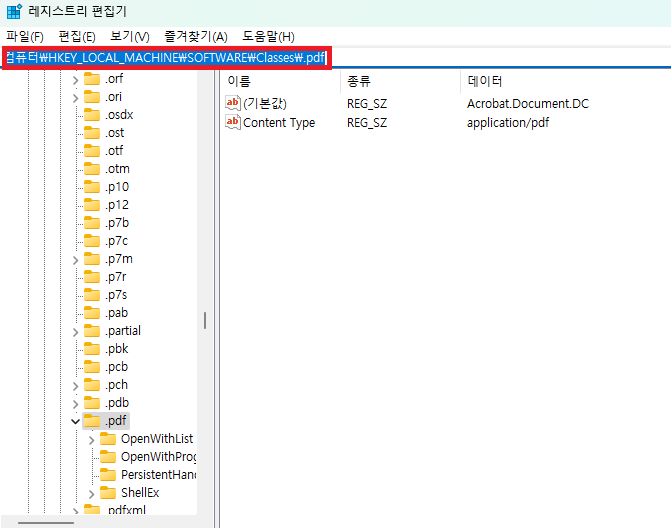Click the .pbk key label
Screen dimensions: 671x528
pyautogui.click(x=116, y=349)
